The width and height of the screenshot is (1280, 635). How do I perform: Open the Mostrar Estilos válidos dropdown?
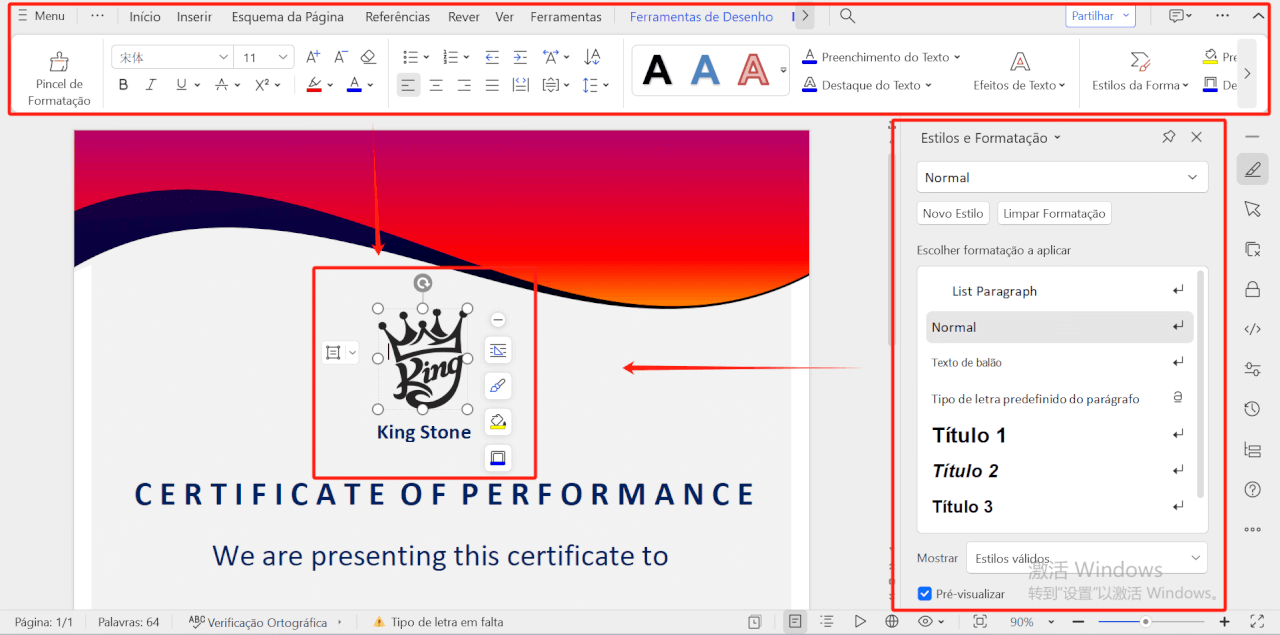click(1195, 558)
